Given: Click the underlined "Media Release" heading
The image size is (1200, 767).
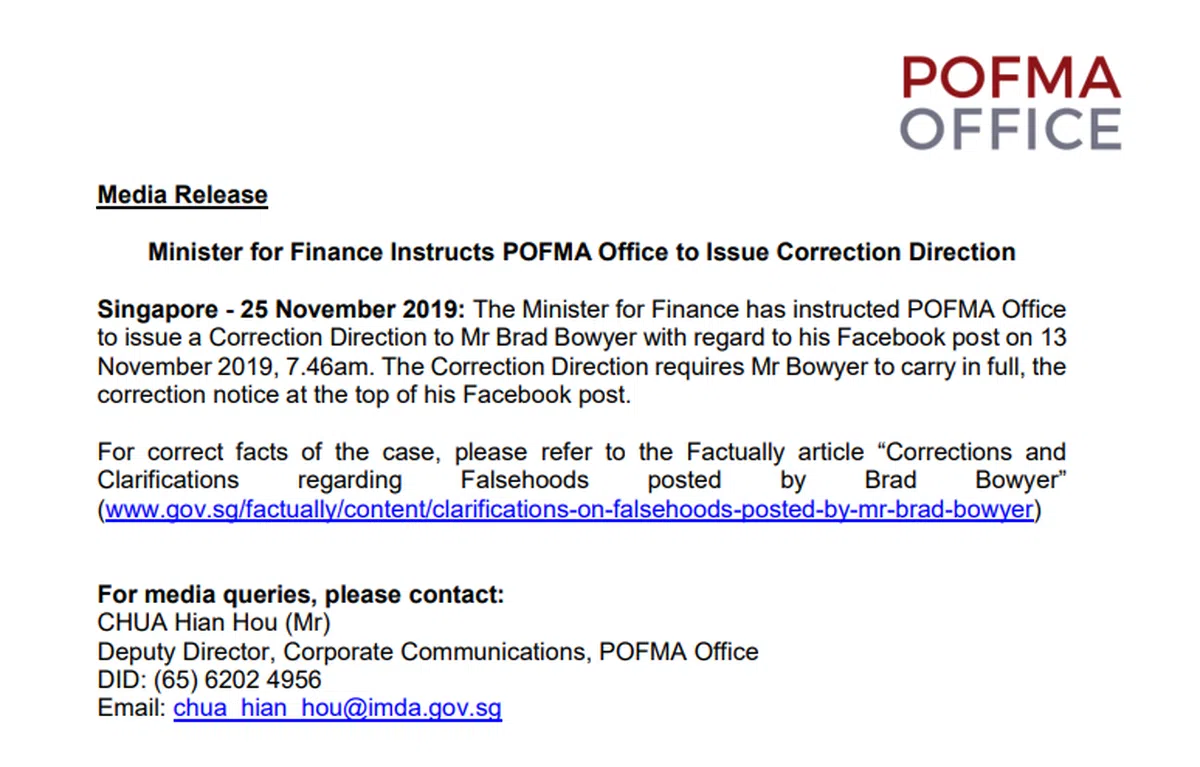Looking at the screenshot, I should click(182, 194).
